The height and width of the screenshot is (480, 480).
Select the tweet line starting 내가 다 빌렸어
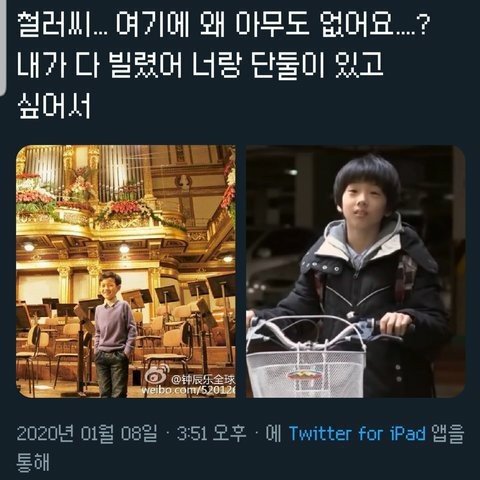point(200,67)
